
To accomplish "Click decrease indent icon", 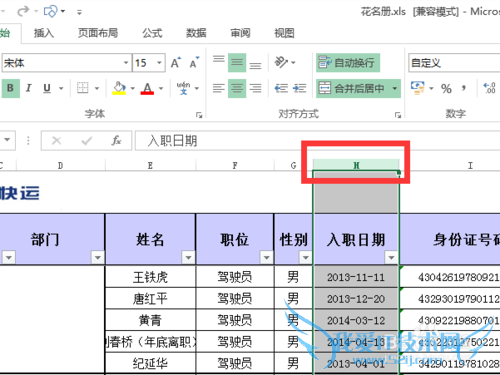I will 281,88.
